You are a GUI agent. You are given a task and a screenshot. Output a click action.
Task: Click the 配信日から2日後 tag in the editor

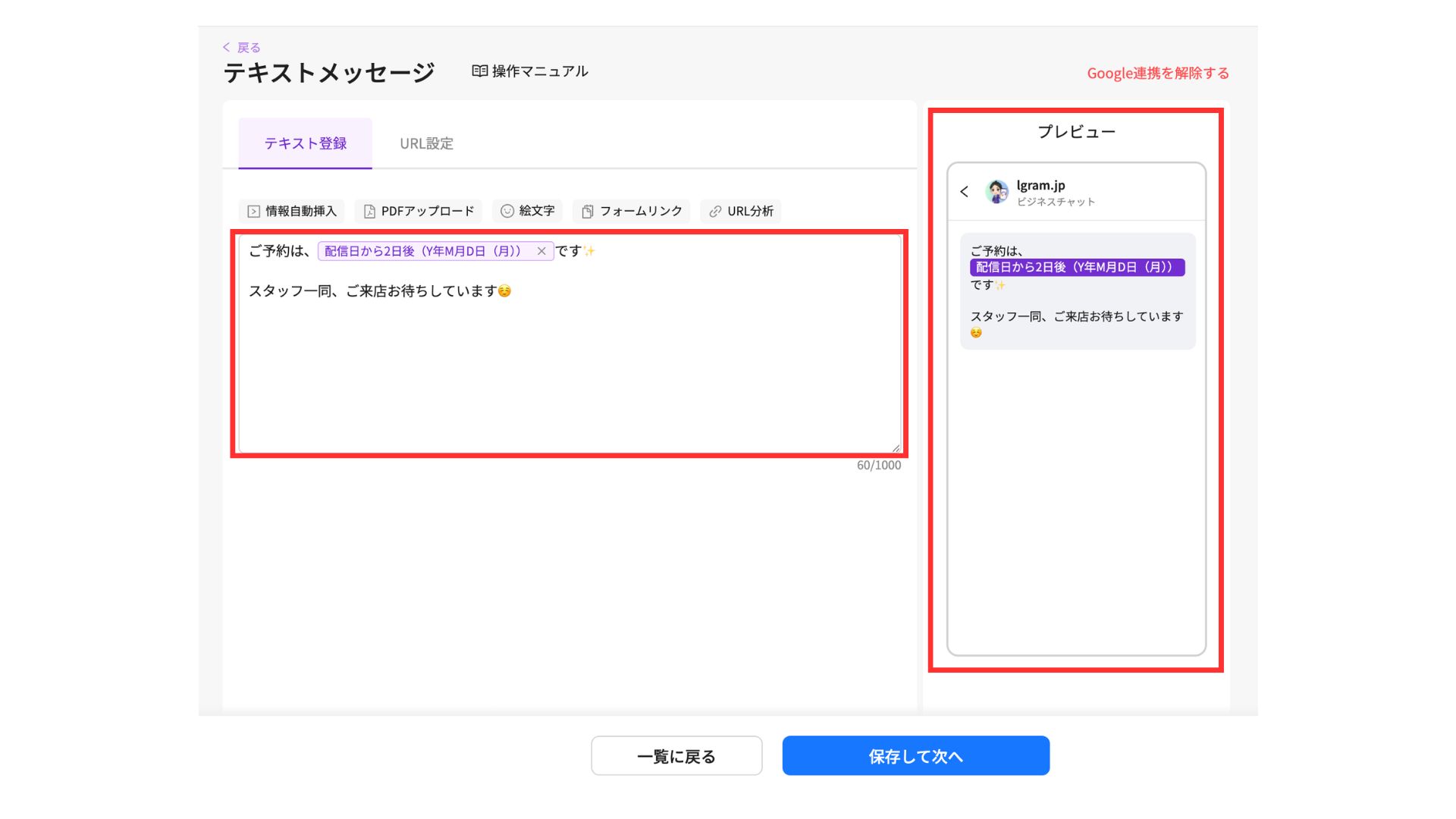point(422,251)
